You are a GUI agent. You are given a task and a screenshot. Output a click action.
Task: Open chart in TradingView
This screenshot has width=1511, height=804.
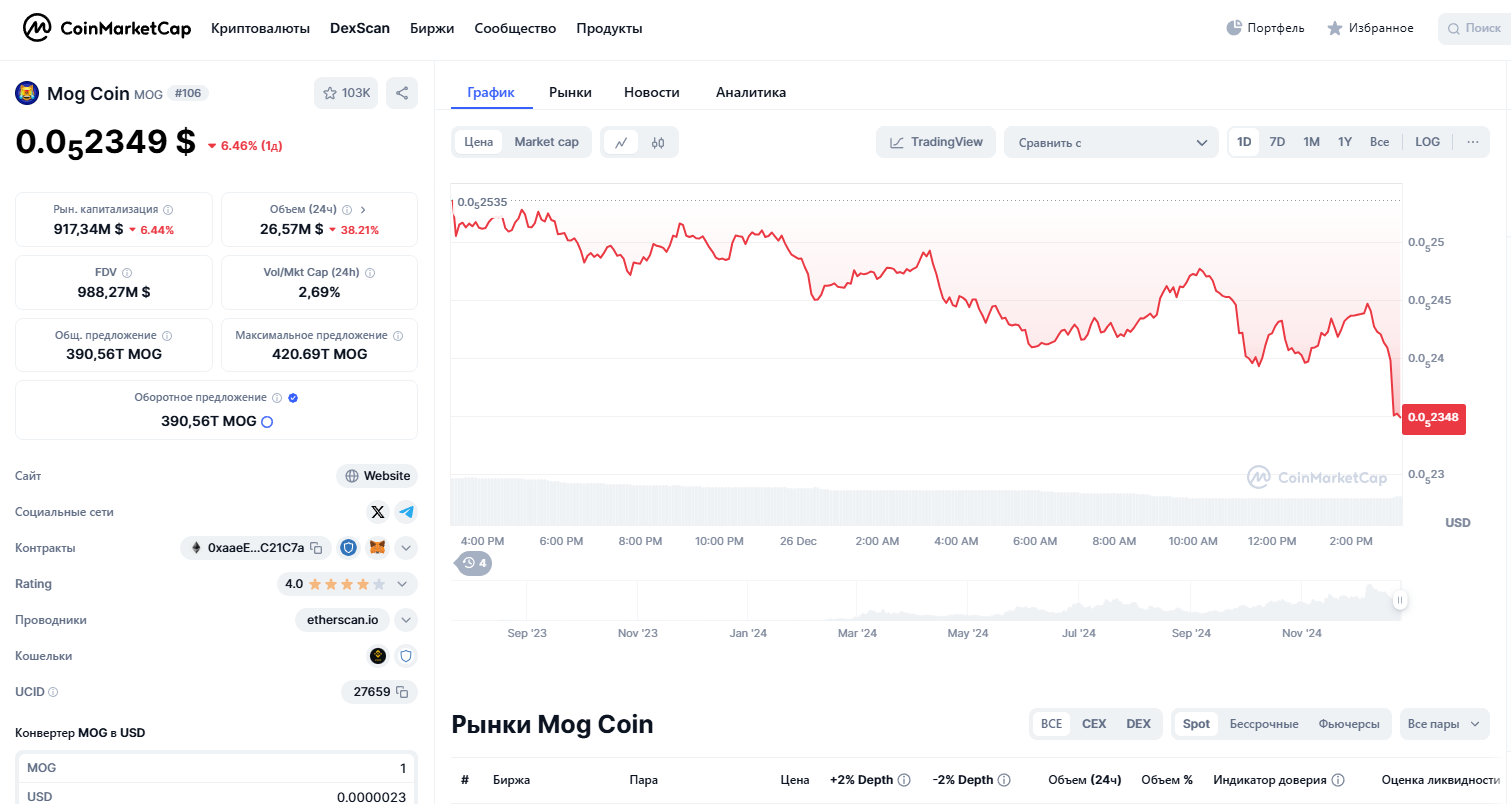click(935, 141)
